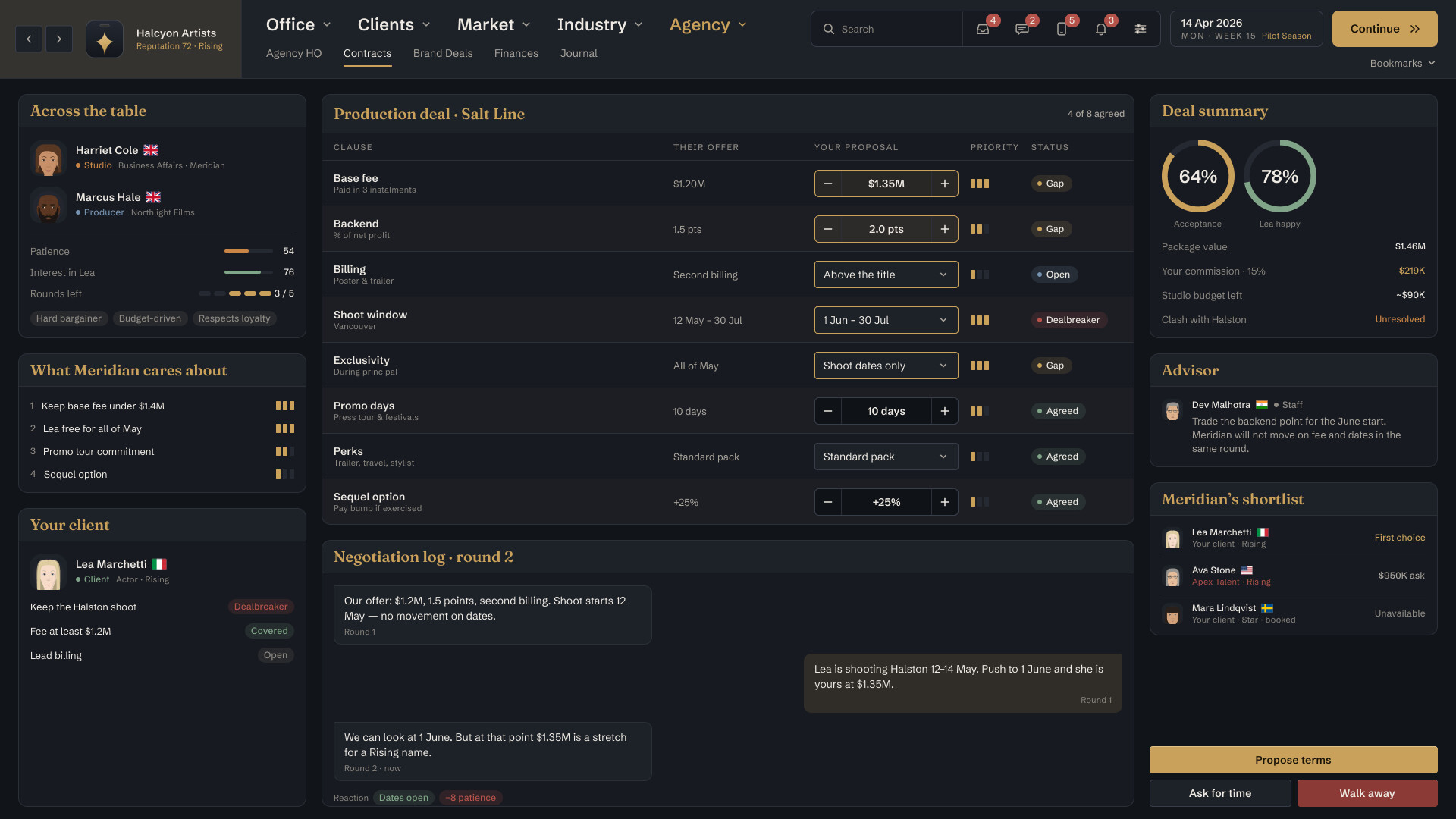This screenshot has width=1456, height=819.
Task: Set the Billing priority bars
Action: (x=980, y=275)
